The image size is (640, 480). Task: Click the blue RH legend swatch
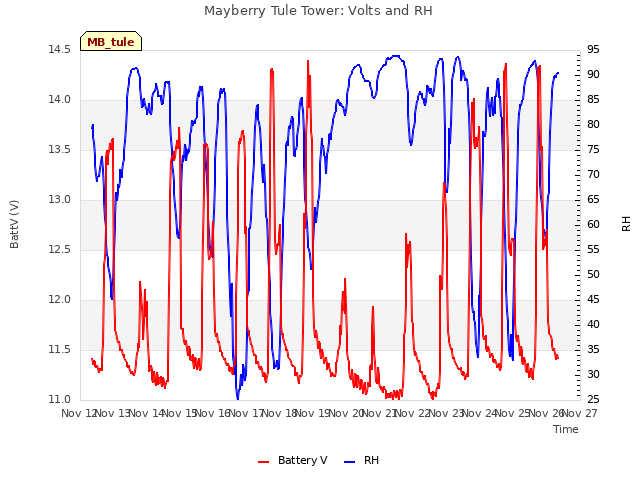click(x=350, y=461)
